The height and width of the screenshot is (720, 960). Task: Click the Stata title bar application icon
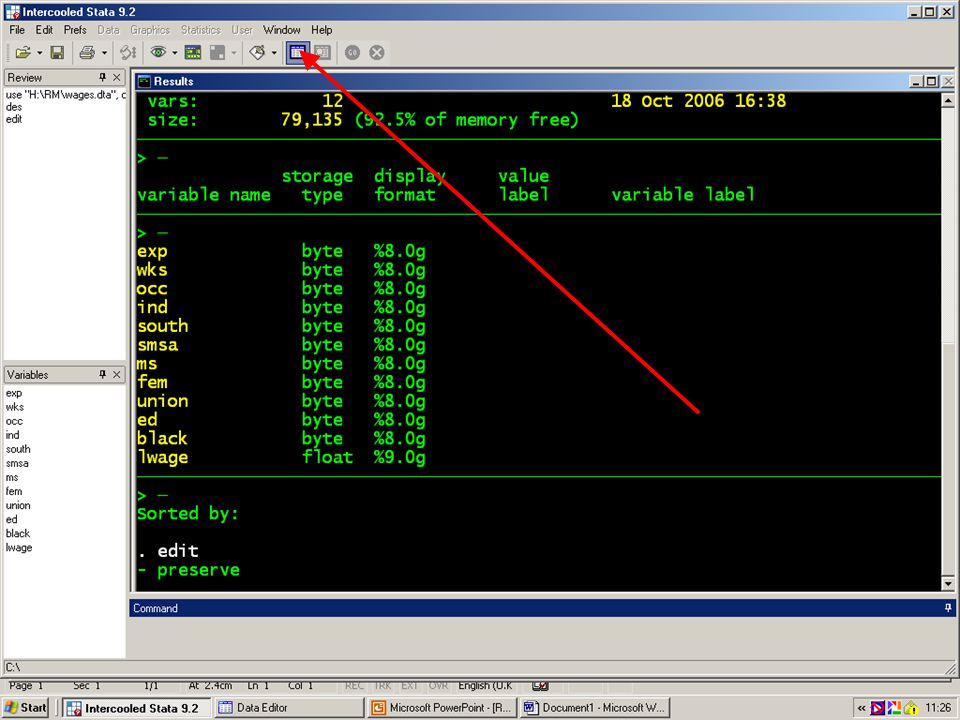point(12,12)
